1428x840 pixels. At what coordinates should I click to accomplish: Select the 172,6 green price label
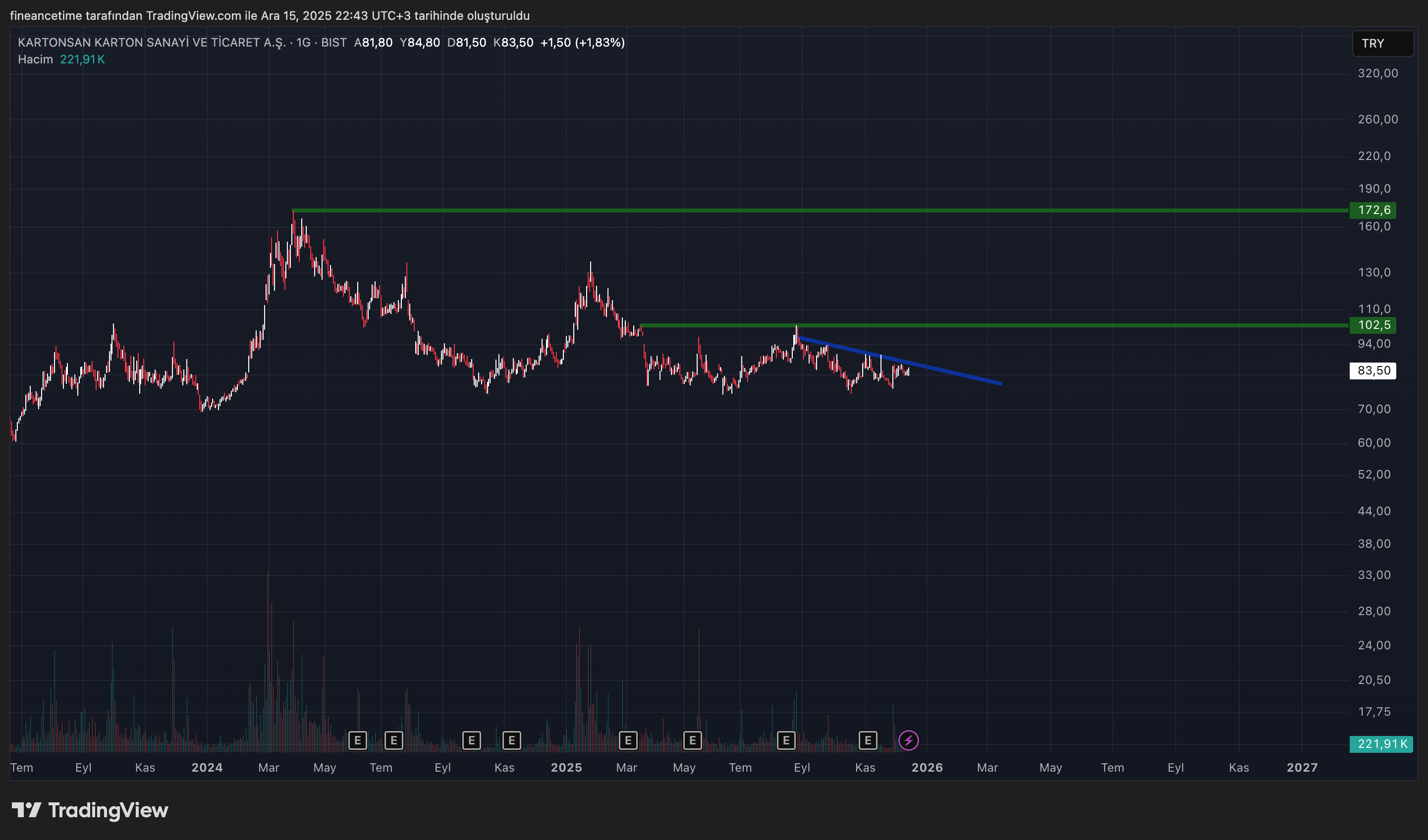click(x=1373, y=210)
